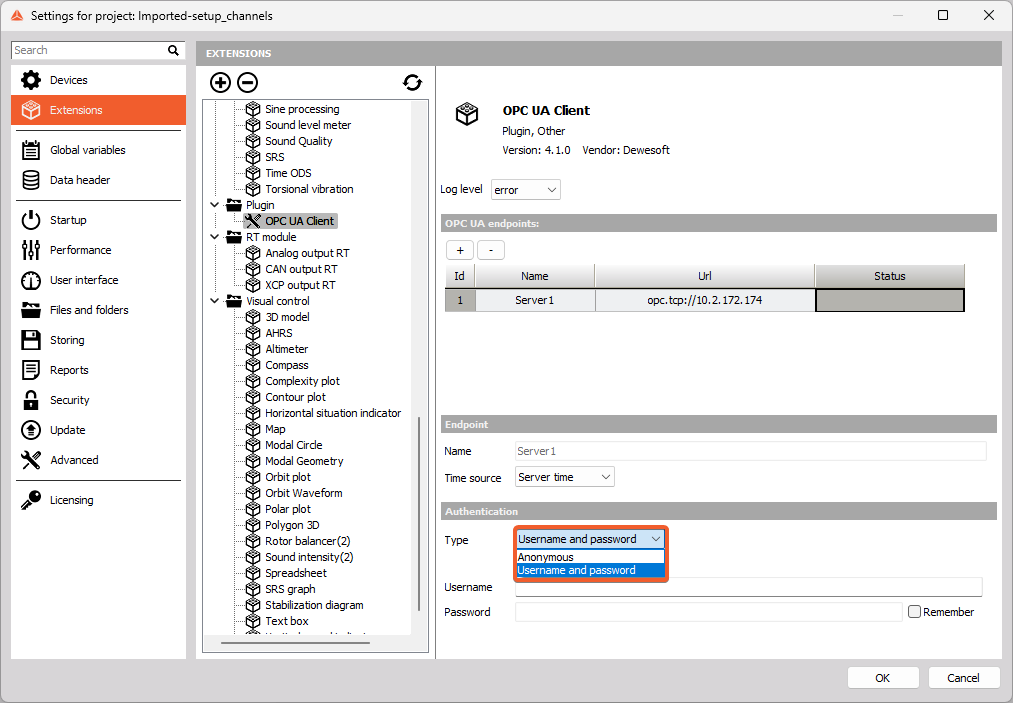Click the 3D model cube icon
This screenshot has width=1013, height=703.
253,317
